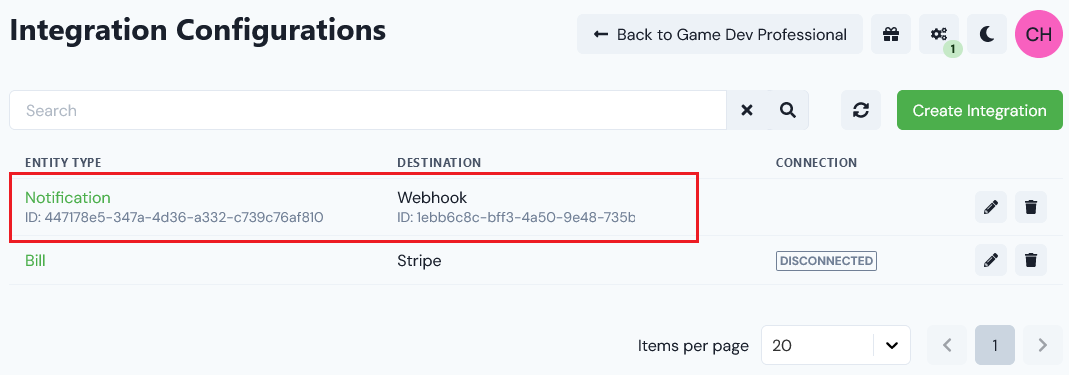1069x375 pixels.
Task: Open the Notification entity link
Action: tap(67, 198)
